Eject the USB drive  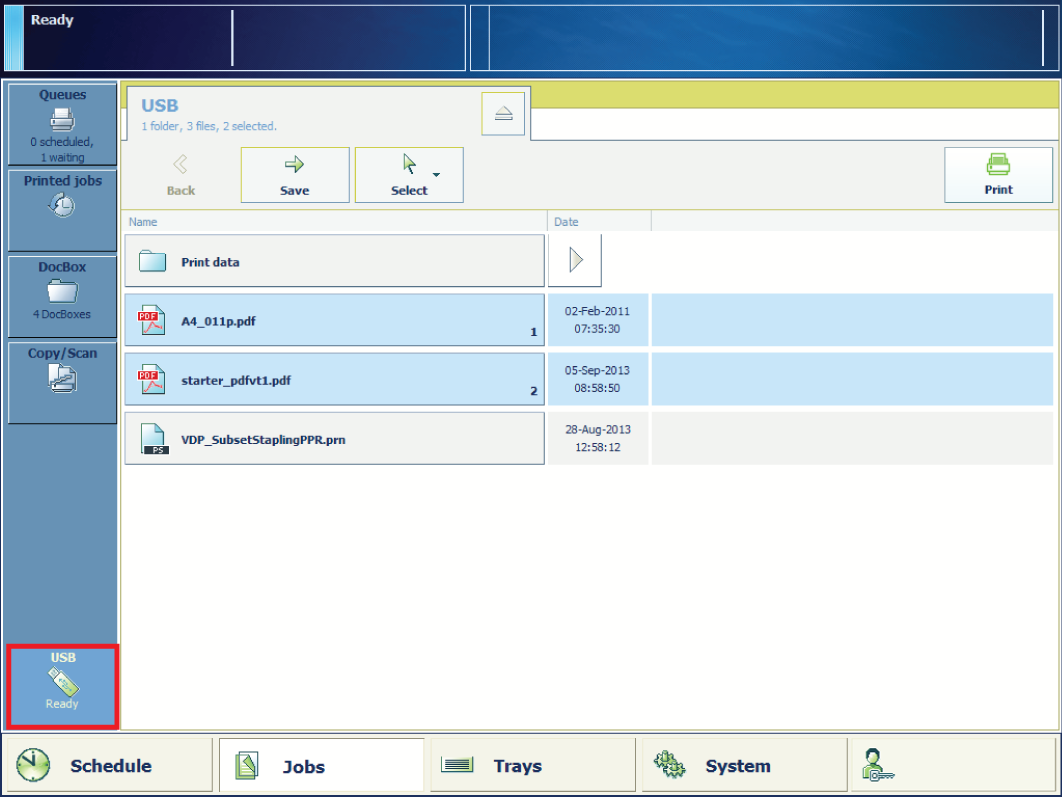pos(503,114)
